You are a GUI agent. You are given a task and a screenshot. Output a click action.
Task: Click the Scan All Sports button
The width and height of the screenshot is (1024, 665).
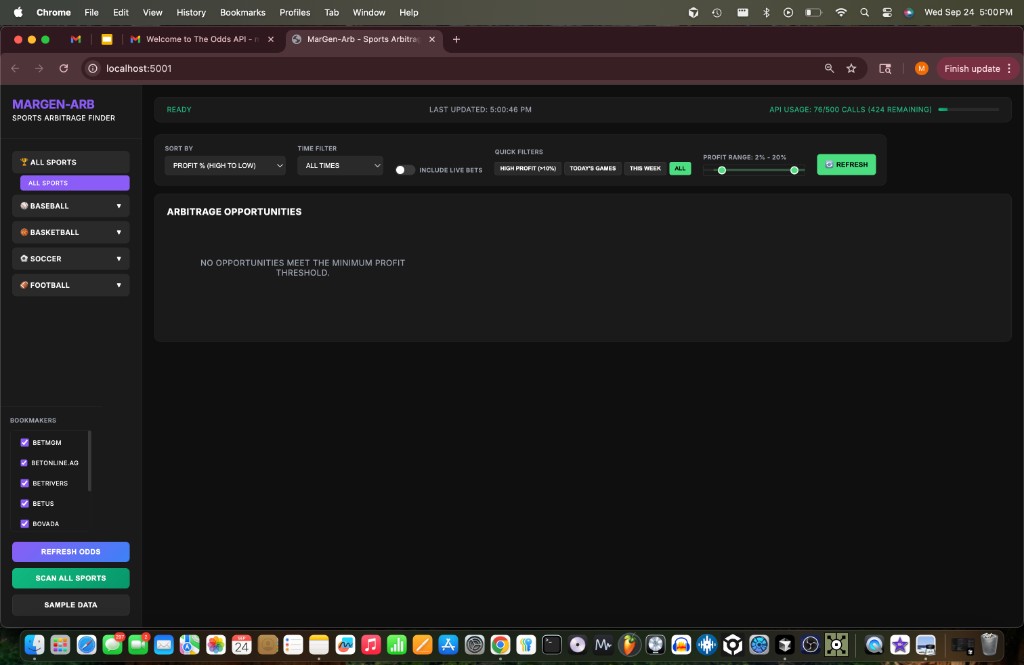point(71,578)
